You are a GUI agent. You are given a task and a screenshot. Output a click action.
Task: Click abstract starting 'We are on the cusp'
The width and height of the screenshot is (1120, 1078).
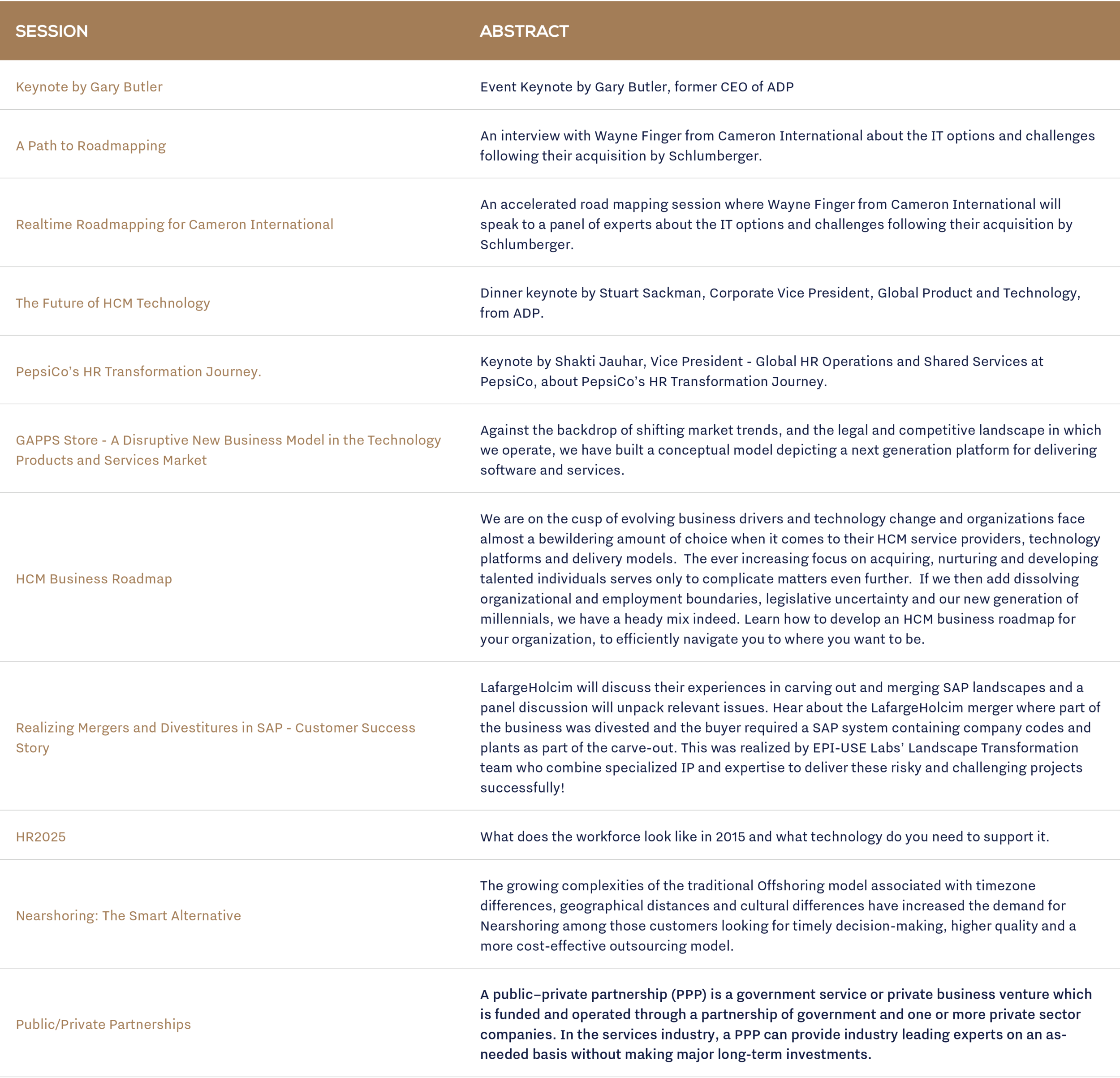[790, 579]
